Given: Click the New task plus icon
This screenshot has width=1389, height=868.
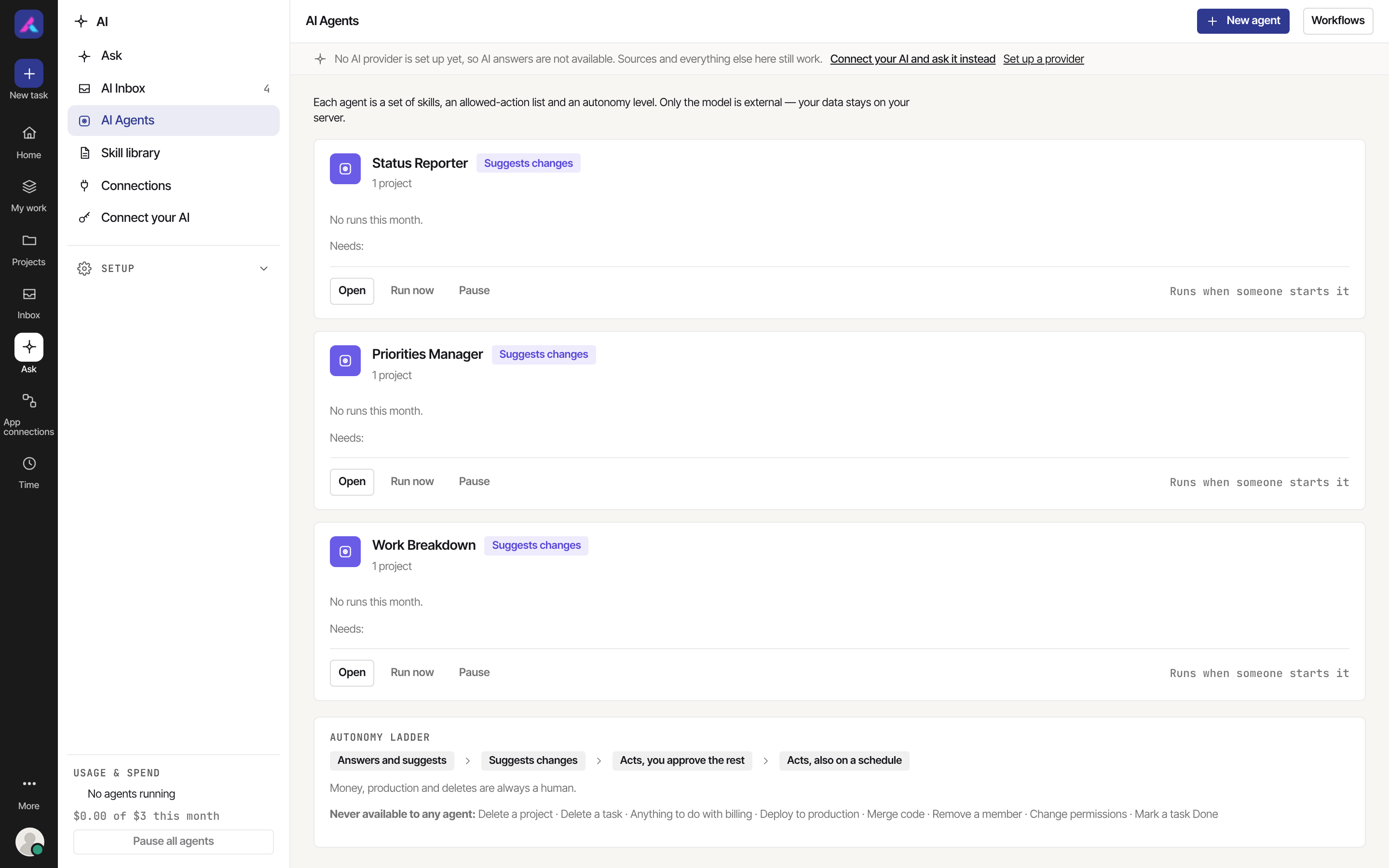Looking at the screenshot, I should (29, 73).
